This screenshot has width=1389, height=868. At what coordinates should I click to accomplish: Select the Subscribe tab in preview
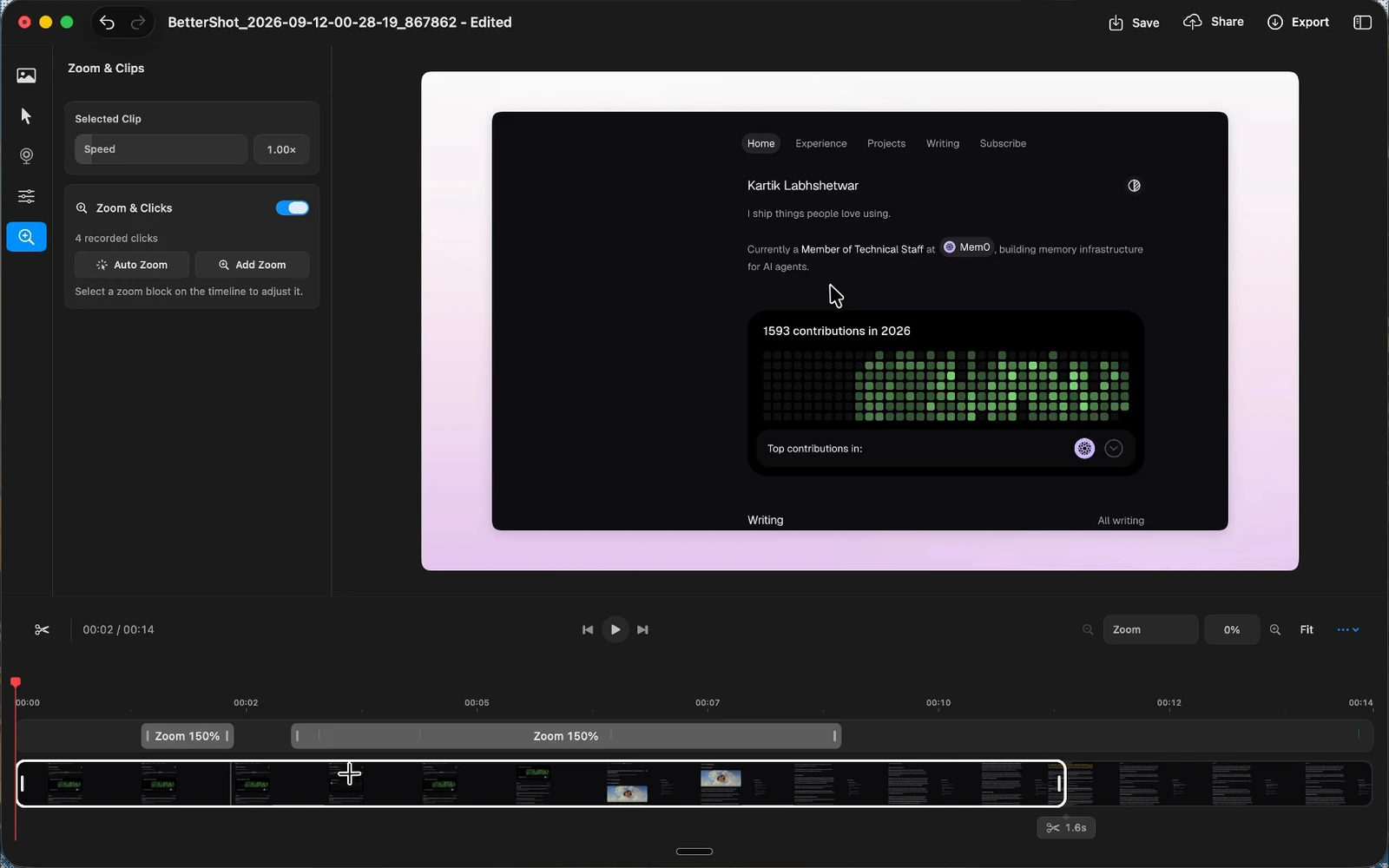point(1003,143)
